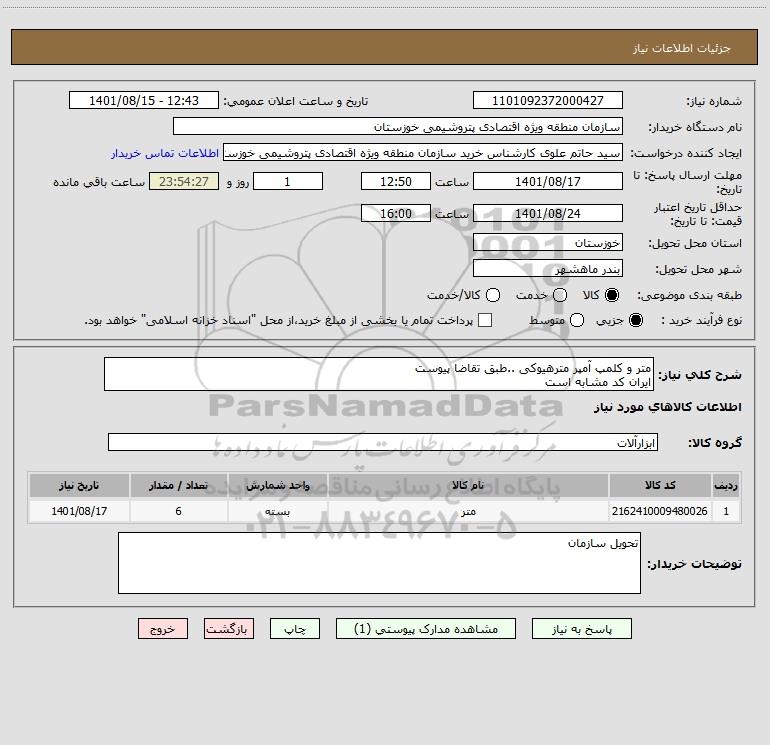This screenshot has height=745, width=770.
Task: Select the جزیی purchase type radio
Action: pos(635,320)
